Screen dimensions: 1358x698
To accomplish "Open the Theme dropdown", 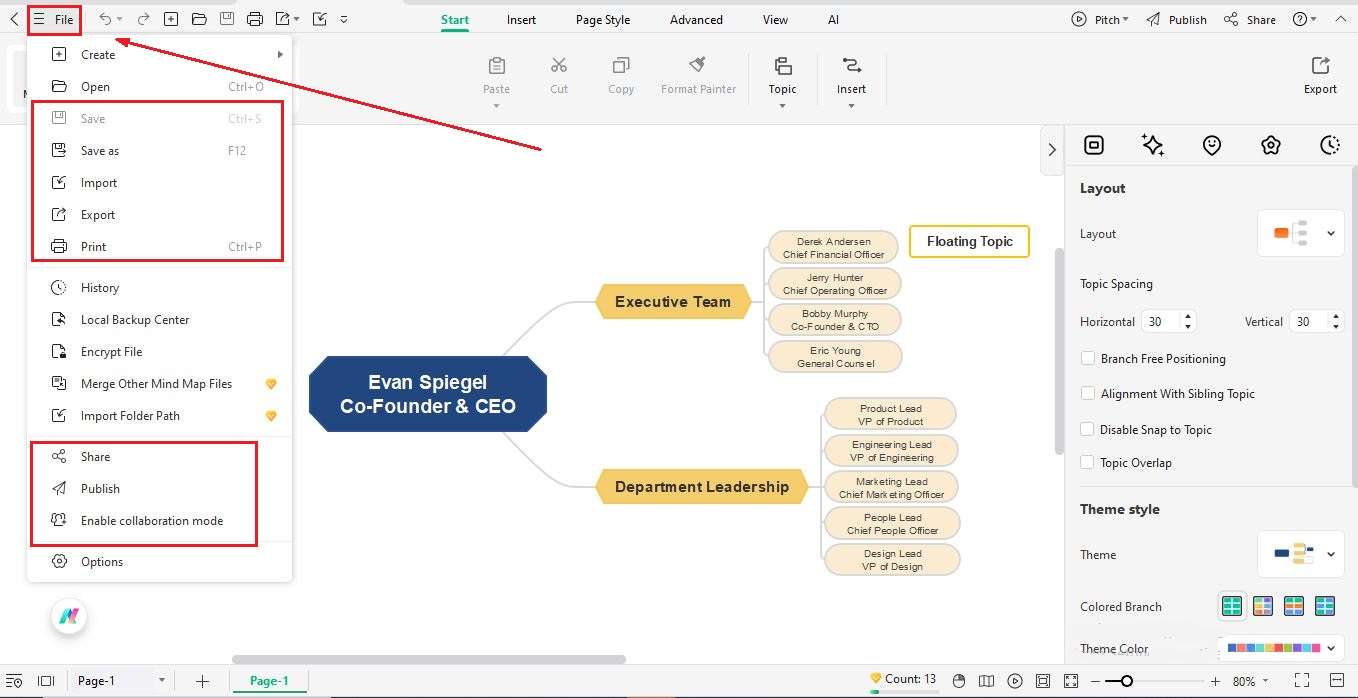I will 1300,554.
